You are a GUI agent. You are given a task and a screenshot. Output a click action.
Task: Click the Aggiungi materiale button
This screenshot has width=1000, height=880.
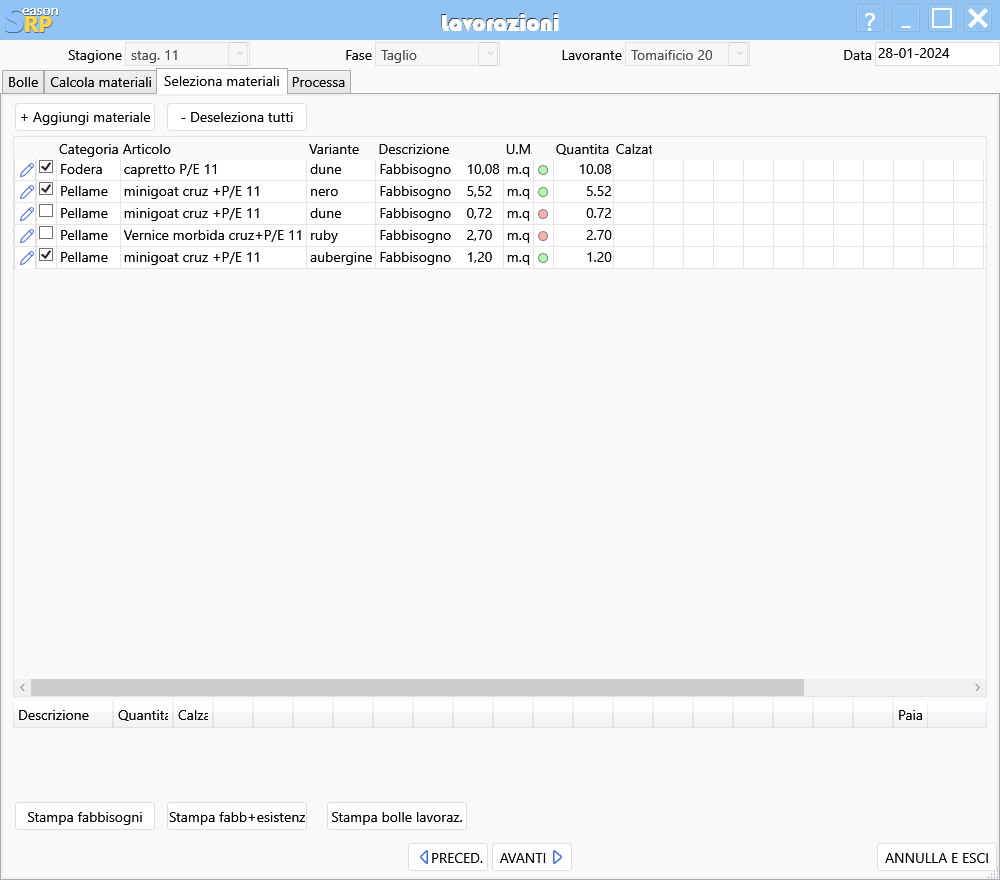click(85, 117)
